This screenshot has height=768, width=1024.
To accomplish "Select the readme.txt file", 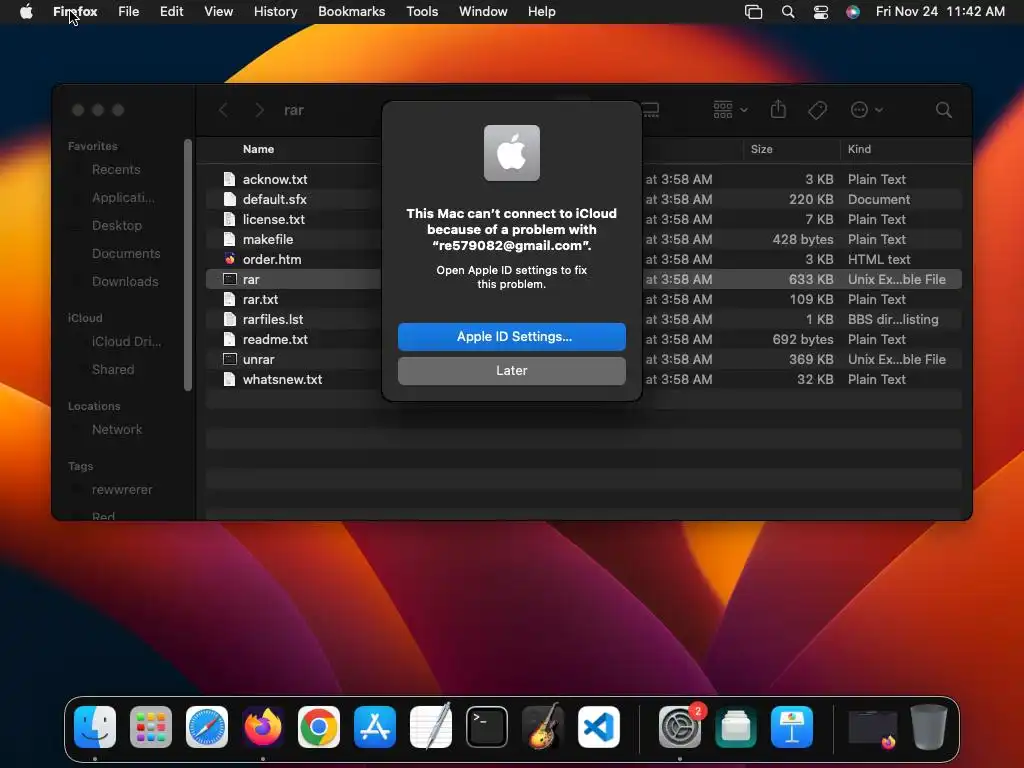I will (275, 339).
